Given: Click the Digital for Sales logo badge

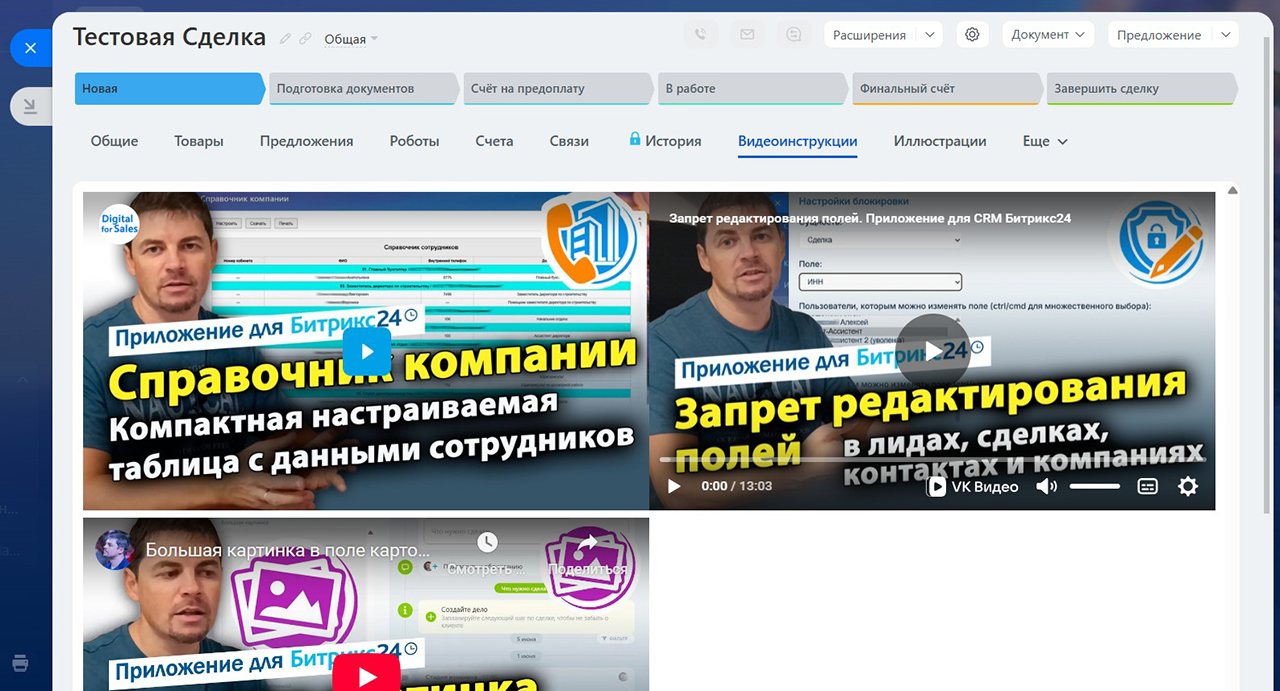Looking at the screenshot, I should (118, 222).
